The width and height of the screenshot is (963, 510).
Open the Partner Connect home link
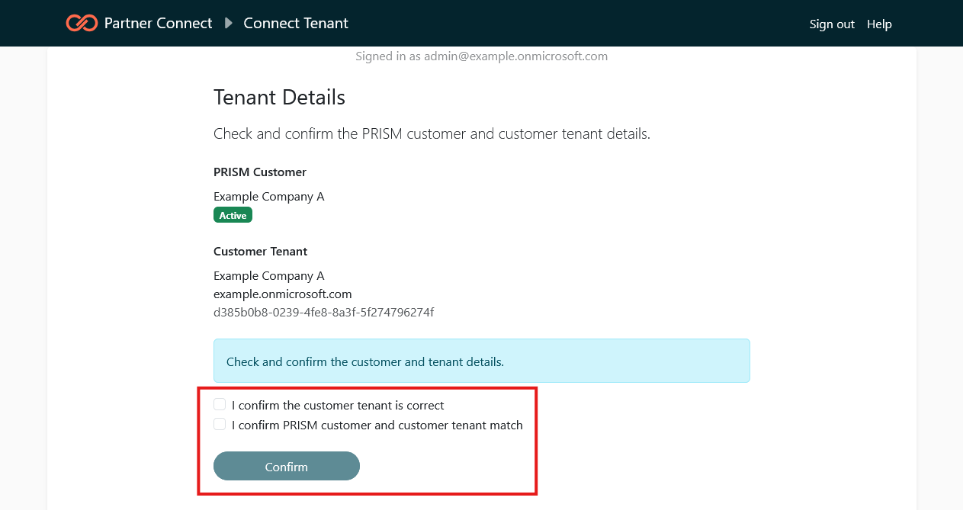pyautogui.click(x=158, y=23)
